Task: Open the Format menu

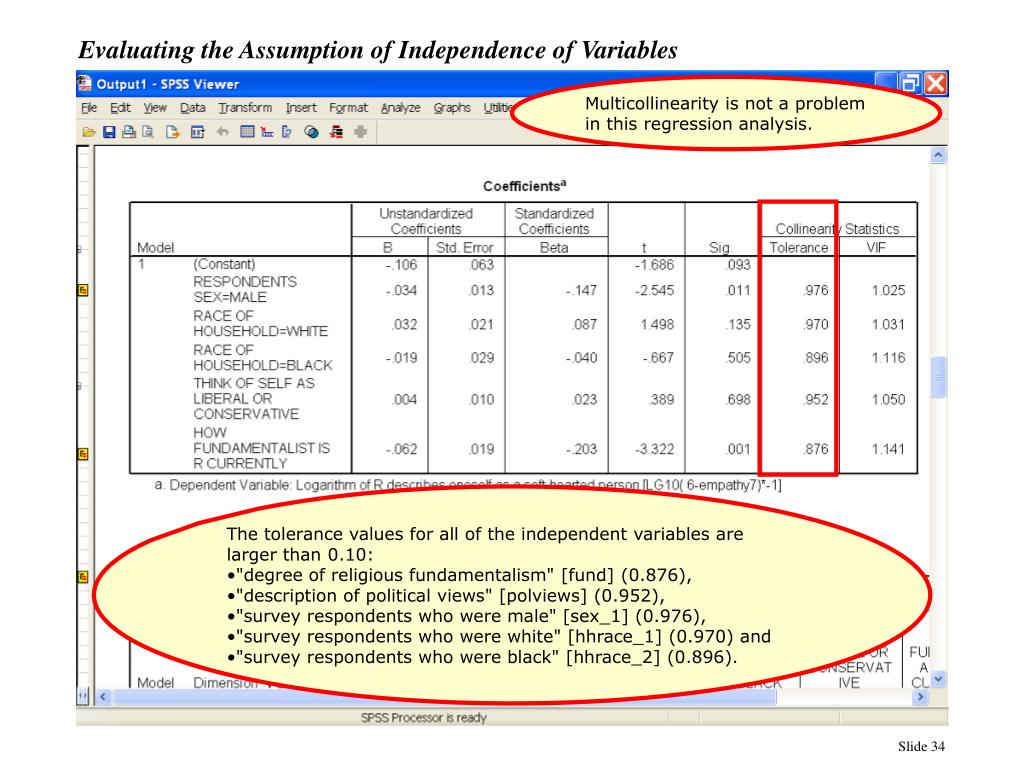Action: pos(349,108)
